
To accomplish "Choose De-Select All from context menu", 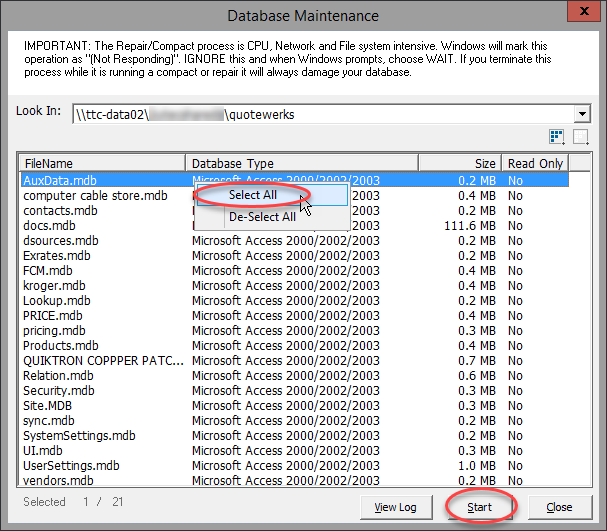I will (x=272, y=217).
